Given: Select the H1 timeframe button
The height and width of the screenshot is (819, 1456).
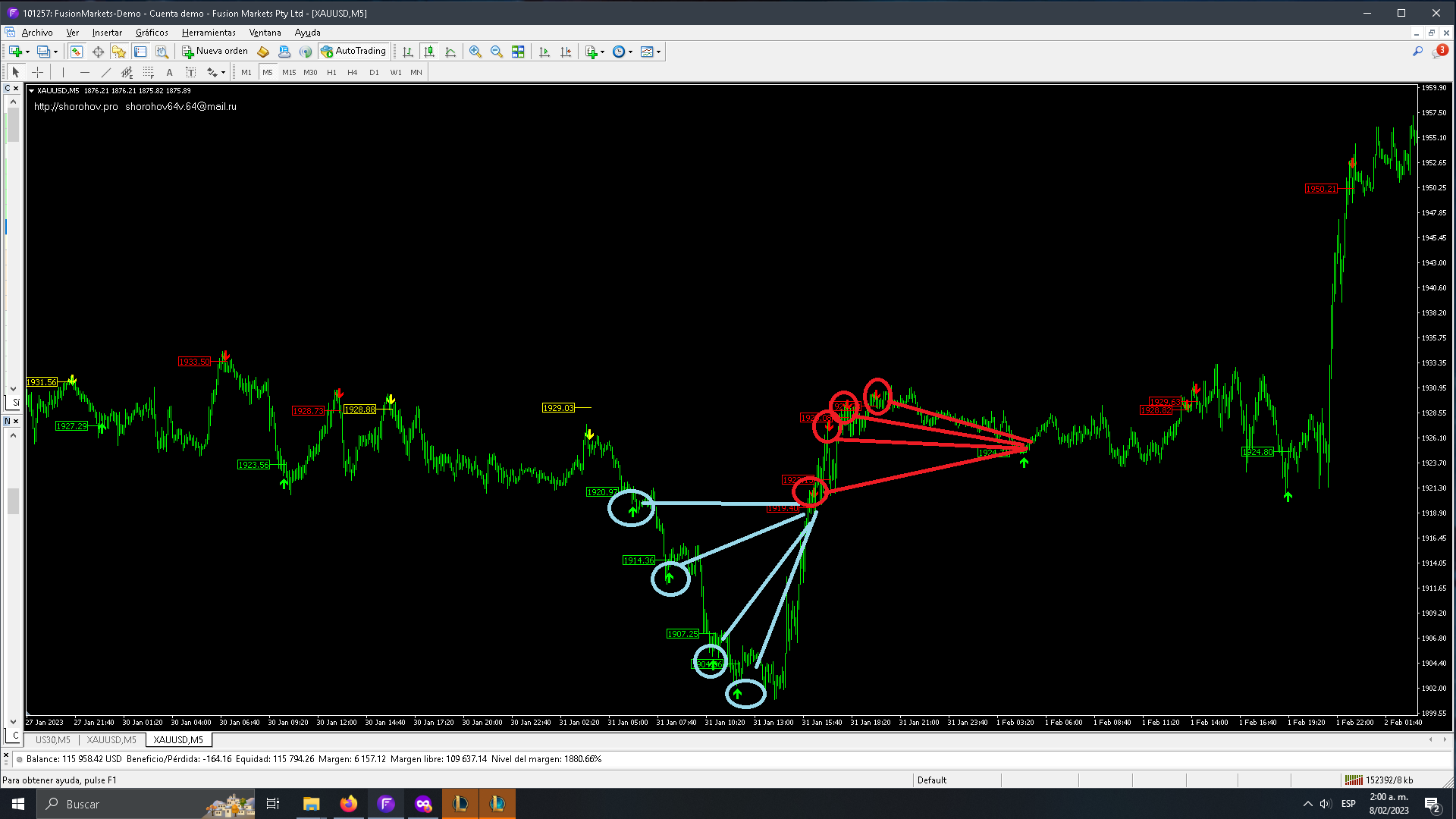Looking at the screenshot, I should coord(331,73).
